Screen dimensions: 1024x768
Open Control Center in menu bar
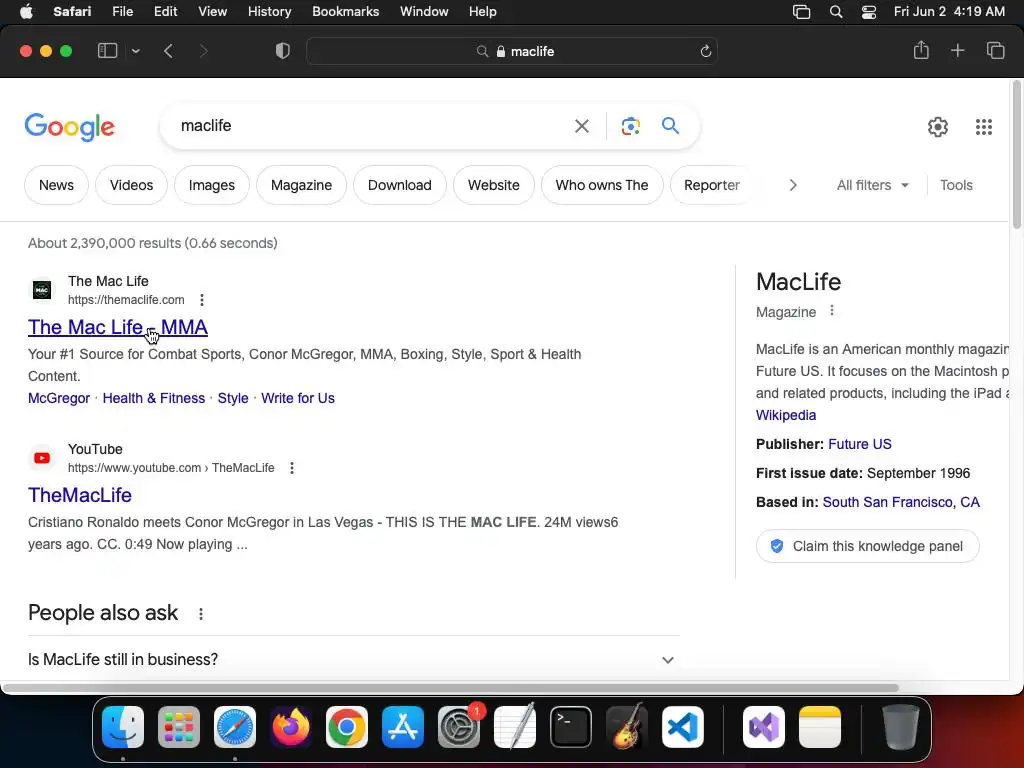tap(869, 12)
